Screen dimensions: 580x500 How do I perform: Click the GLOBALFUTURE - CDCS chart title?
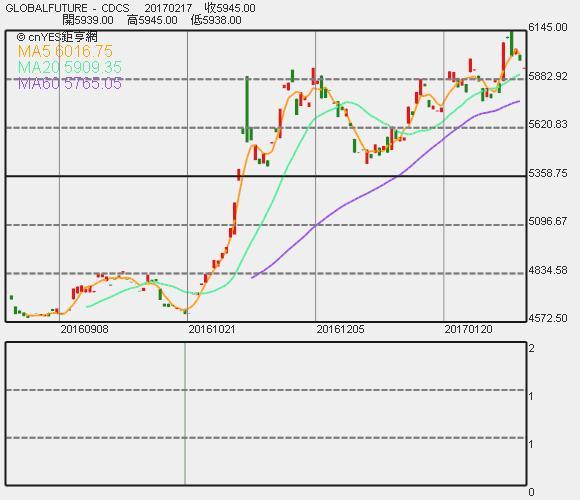point(68,8)
